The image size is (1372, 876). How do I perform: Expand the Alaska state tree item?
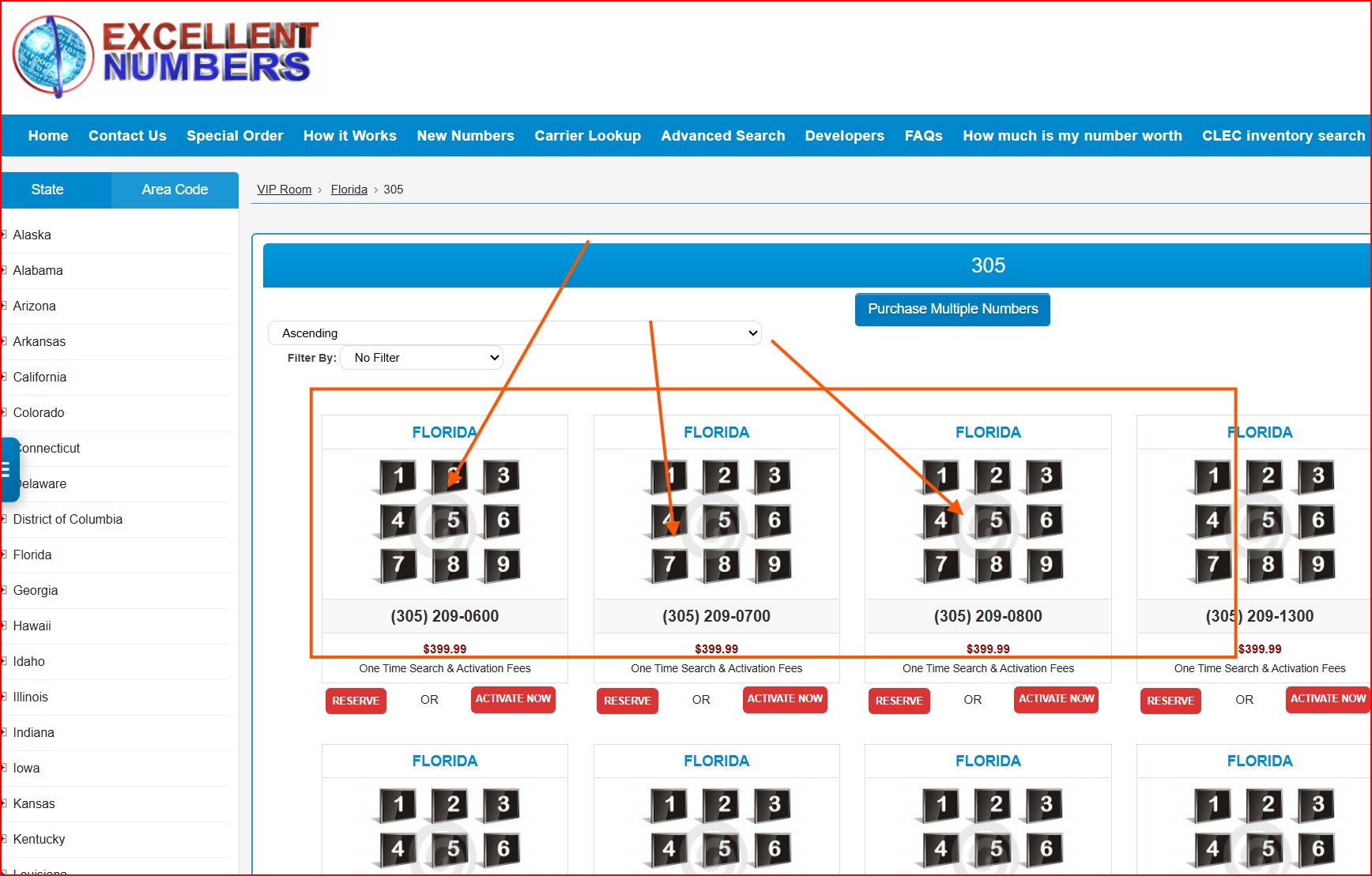coord(5,235)
